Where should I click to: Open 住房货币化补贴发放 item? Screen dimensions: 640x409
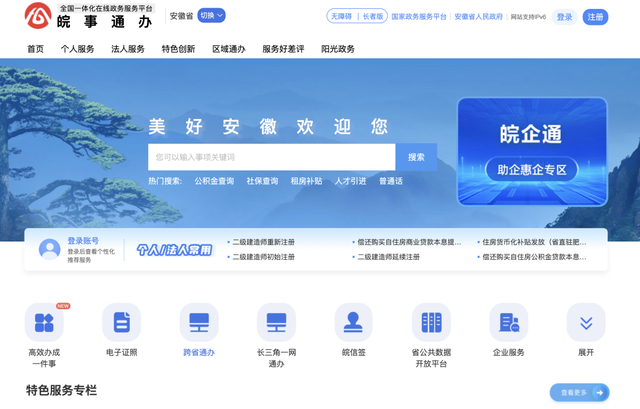click(534, 242)
